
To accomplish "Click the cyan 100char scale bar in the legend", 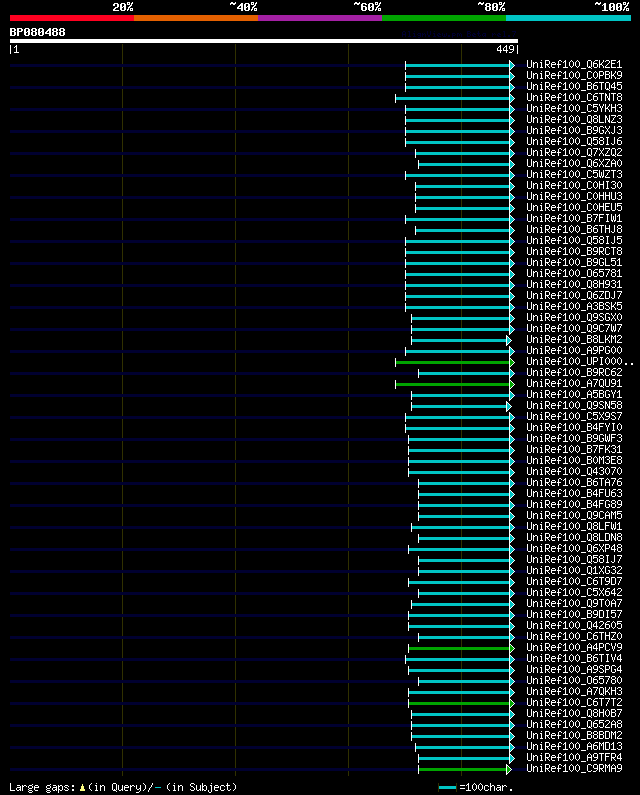I will (447, 787).
